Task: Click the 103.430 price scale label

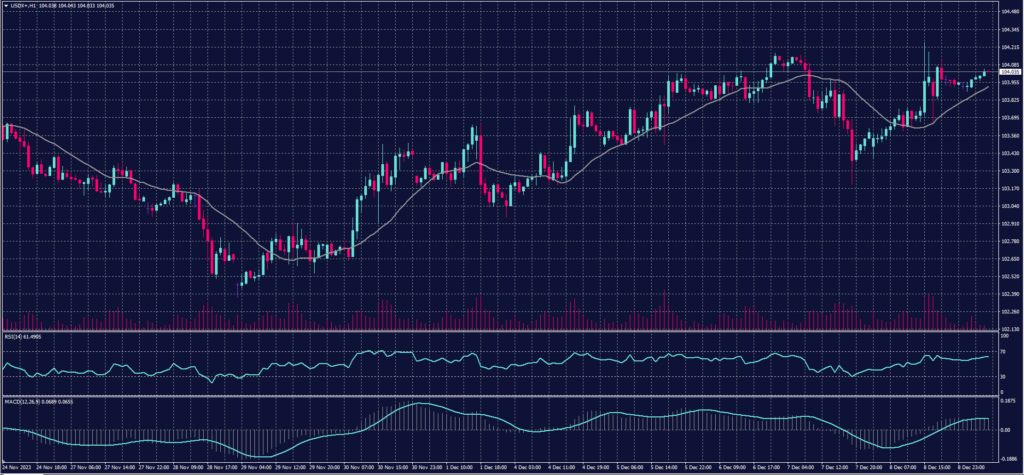Action: pyautogui.click(x=1008, y=153)
